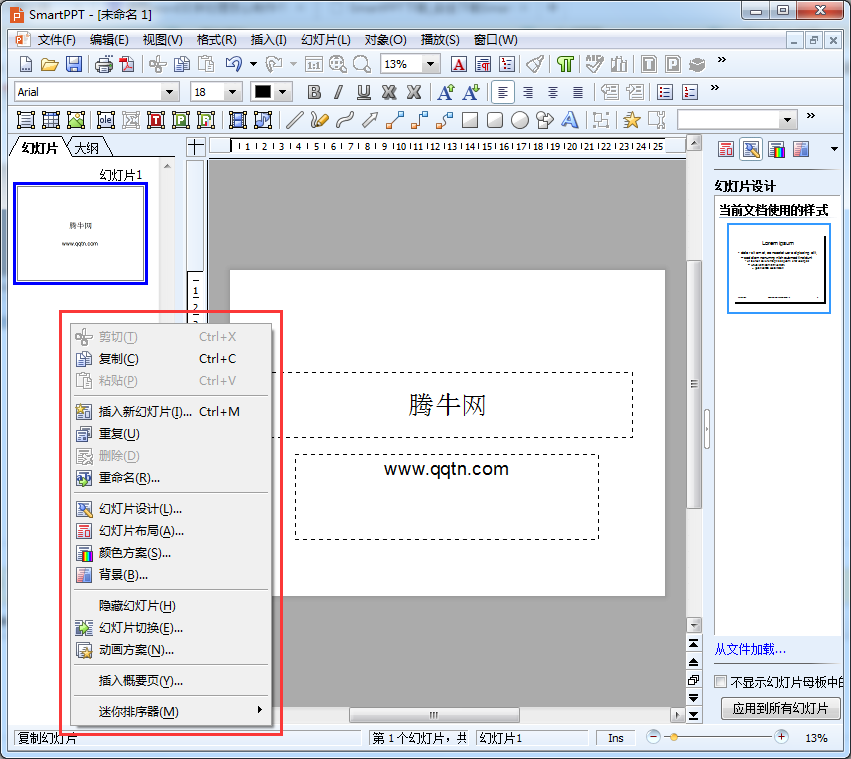
Task: Select 幻灯片设计(L)... in context menu
Action: (x=140, y=509)
